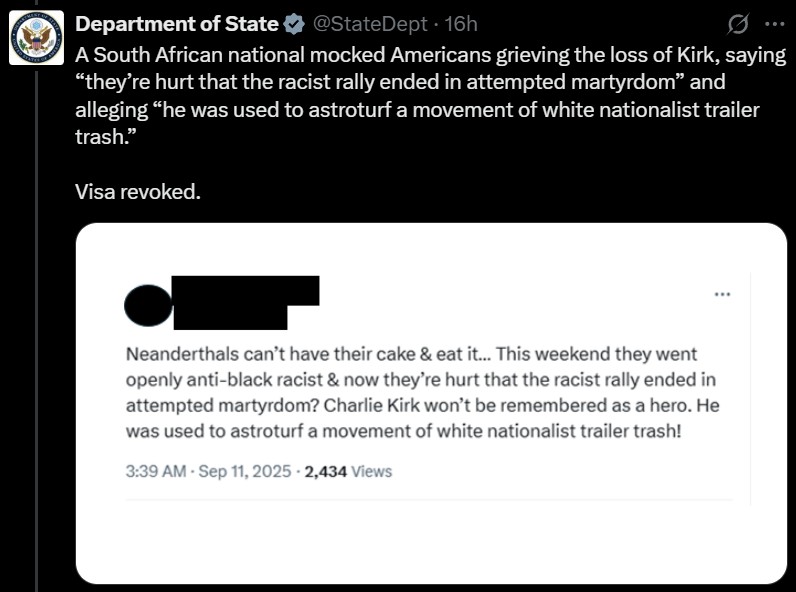
Task: Click the blacked-out avatar in the quoted post
Action: [x=148, y=303]
